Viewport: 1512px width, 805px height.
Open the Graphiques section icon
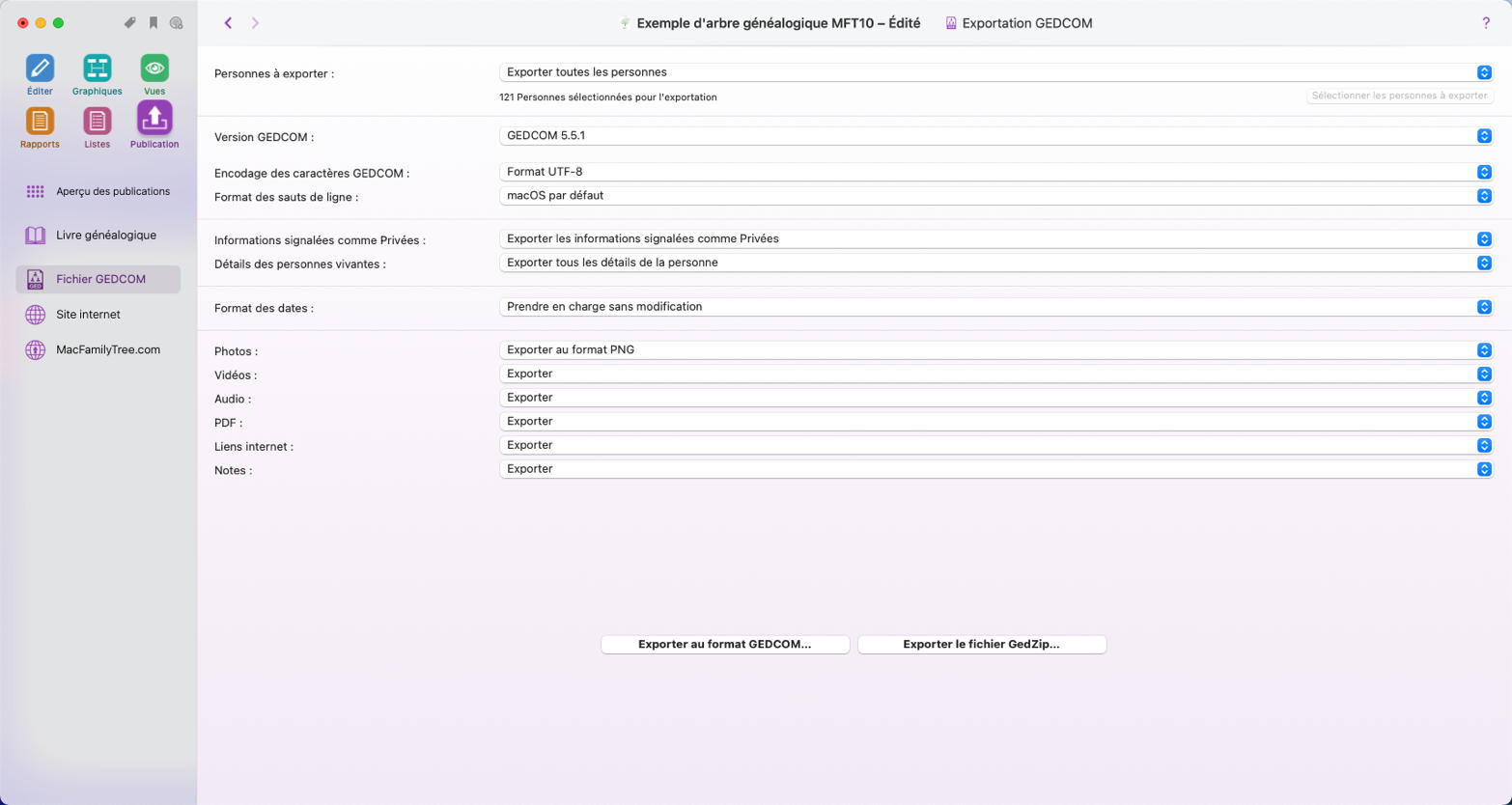97,69
